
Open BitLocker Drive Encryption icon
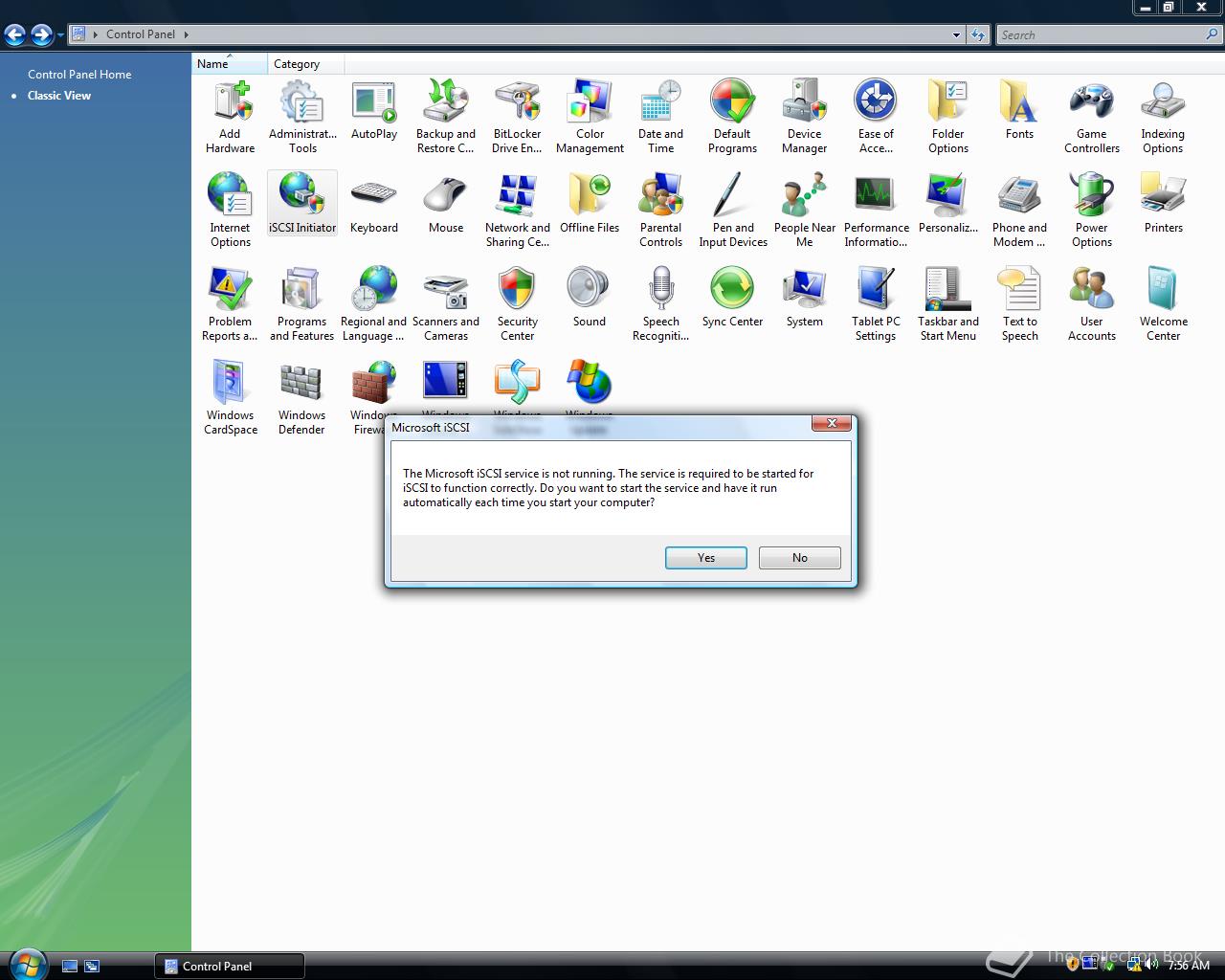(517, 116)
